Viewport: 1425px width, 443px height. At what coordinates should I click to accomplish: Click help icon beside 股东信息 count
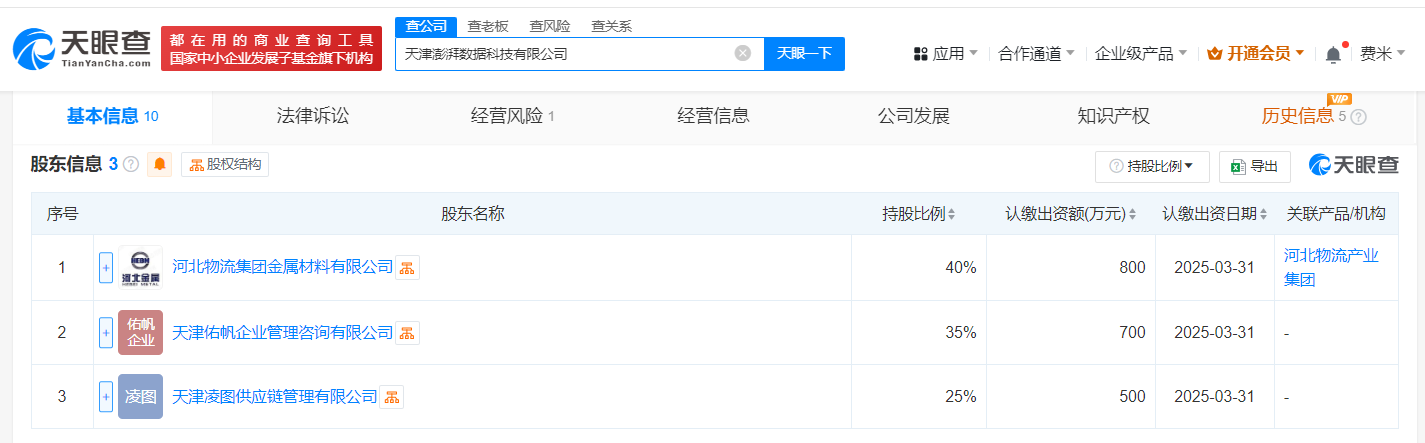coord(131,165)
